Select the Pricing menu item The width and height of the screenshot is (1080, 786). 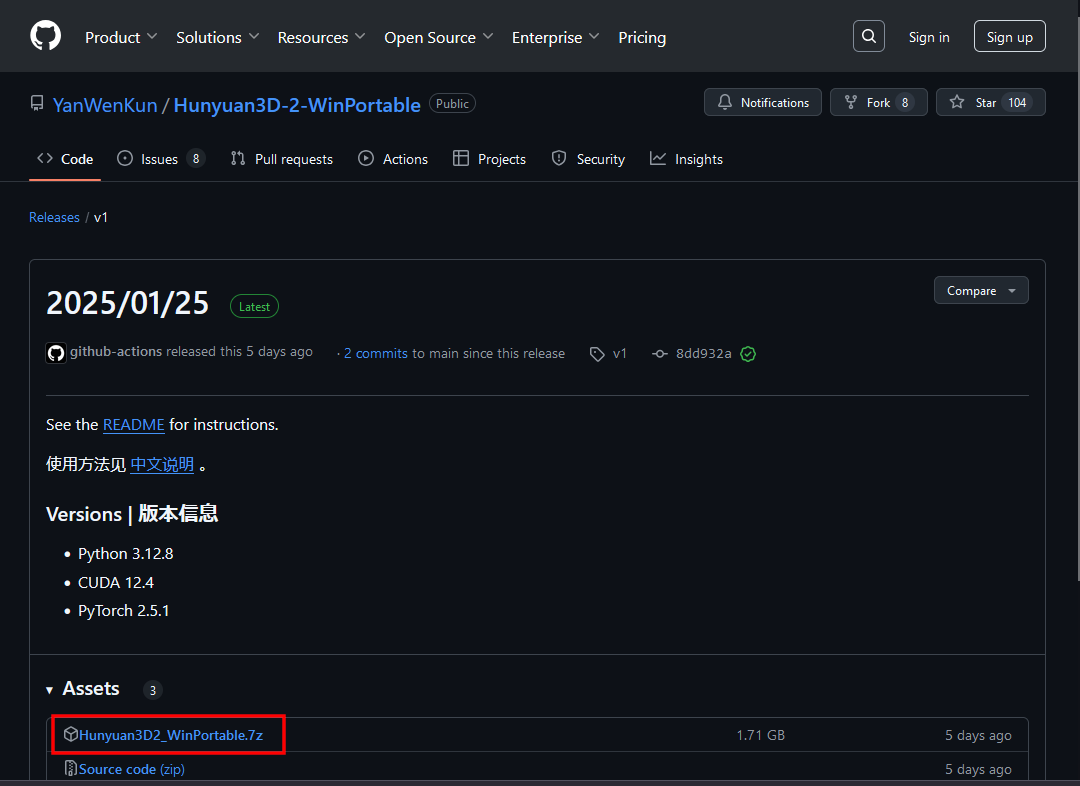coord(642,37)
